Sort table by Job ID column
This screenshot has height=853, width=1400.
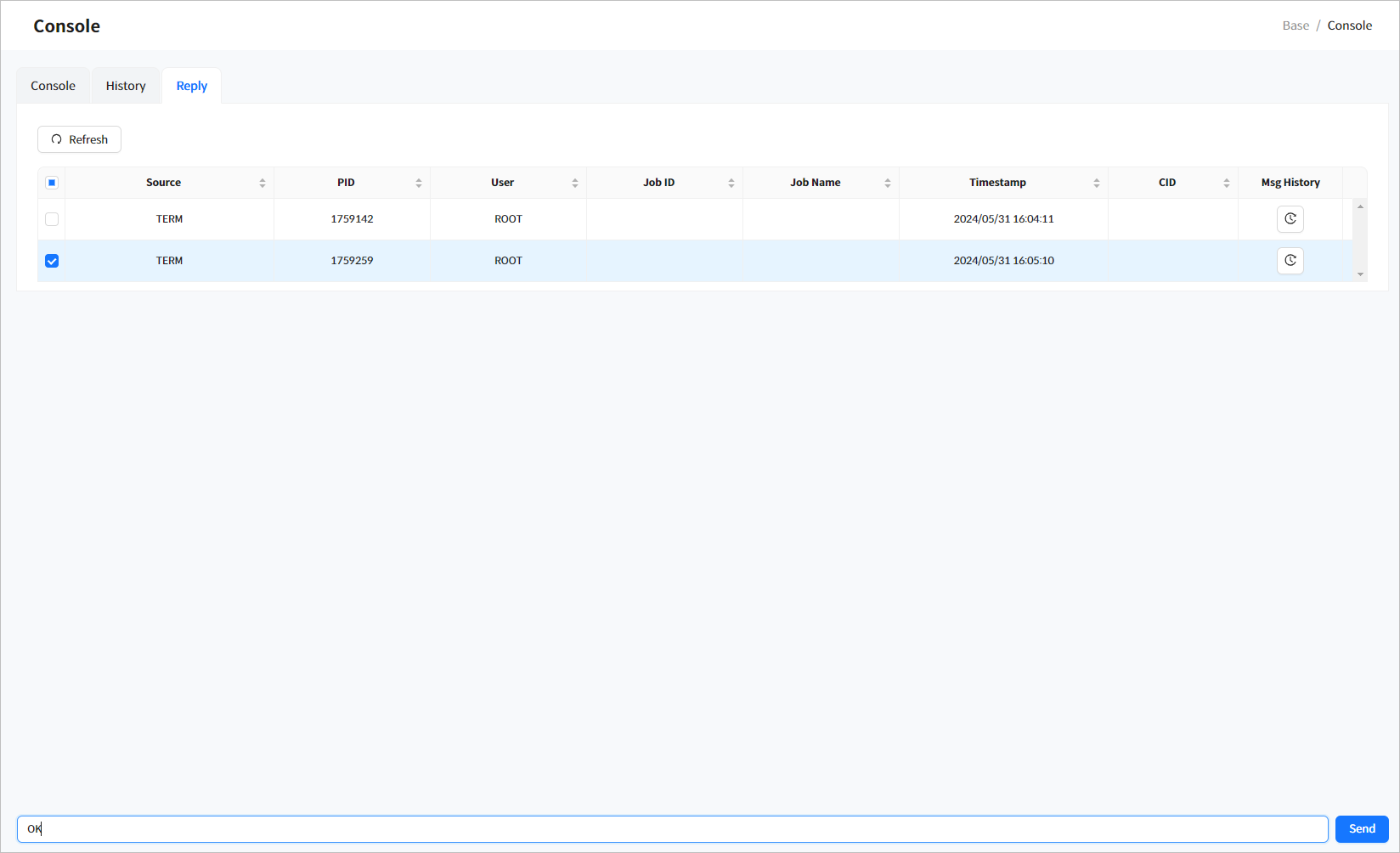pos(731,183)
